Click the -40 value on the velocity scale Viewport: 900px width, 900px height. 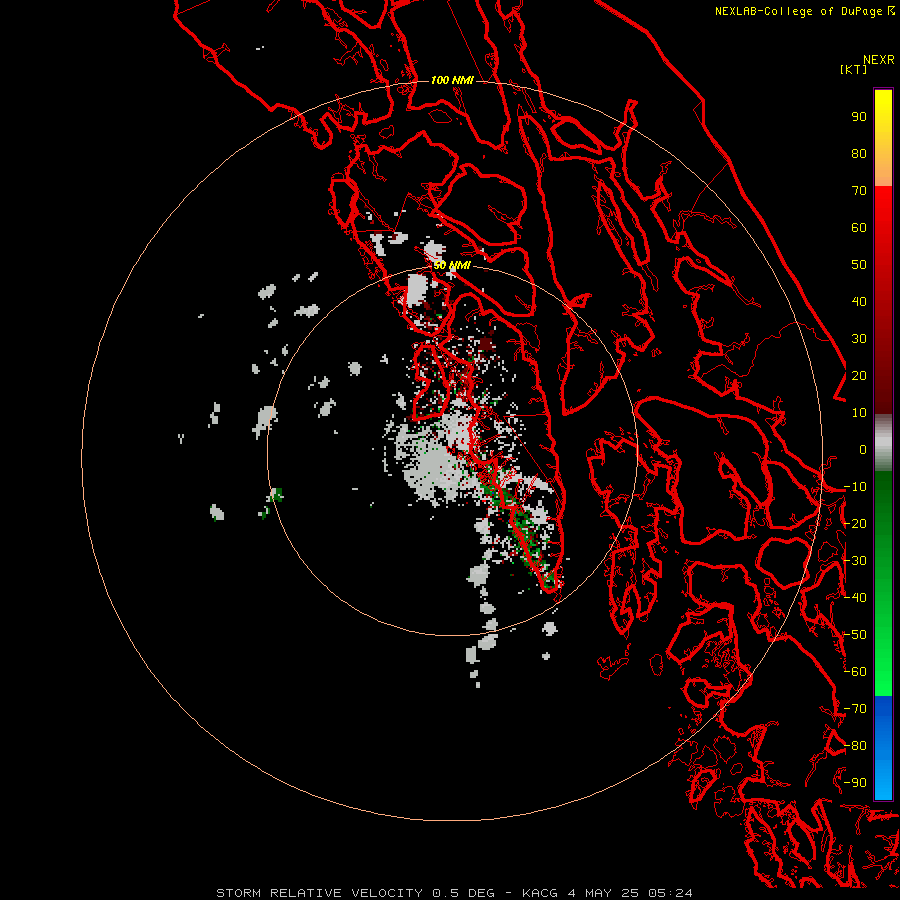(x=855, y=598)
